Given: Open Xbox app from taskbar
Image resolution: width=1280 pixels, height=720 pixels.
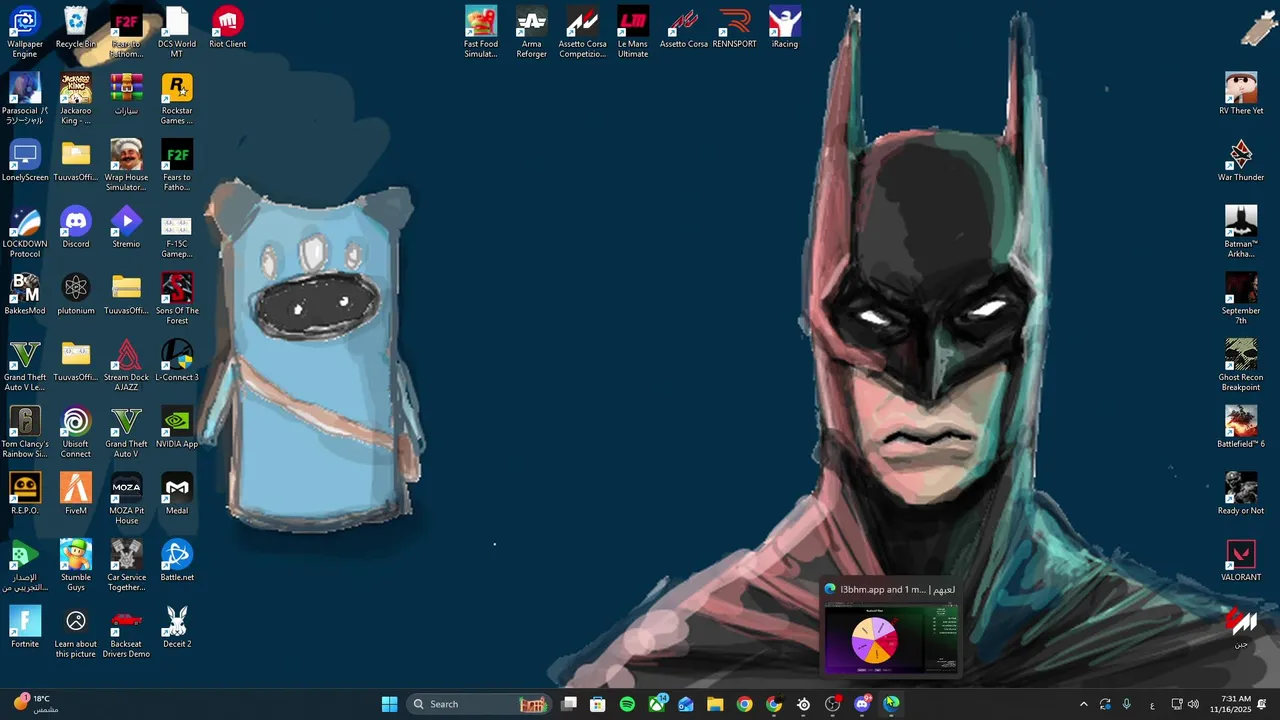Looking at the screenshot, I should (x=657, y=704).
